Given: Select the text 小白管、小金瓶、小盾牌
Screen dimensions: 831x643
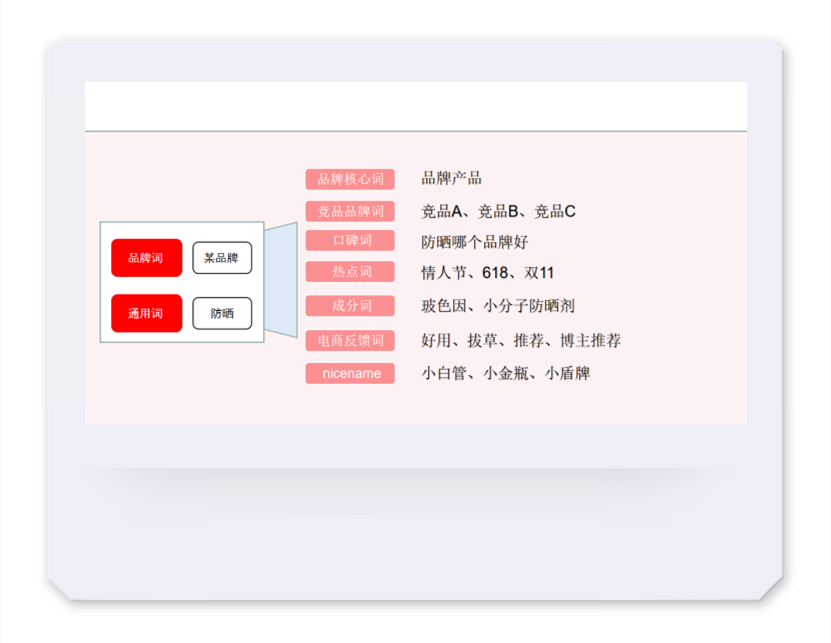Looking at the screenshot, I should (506, 373).
